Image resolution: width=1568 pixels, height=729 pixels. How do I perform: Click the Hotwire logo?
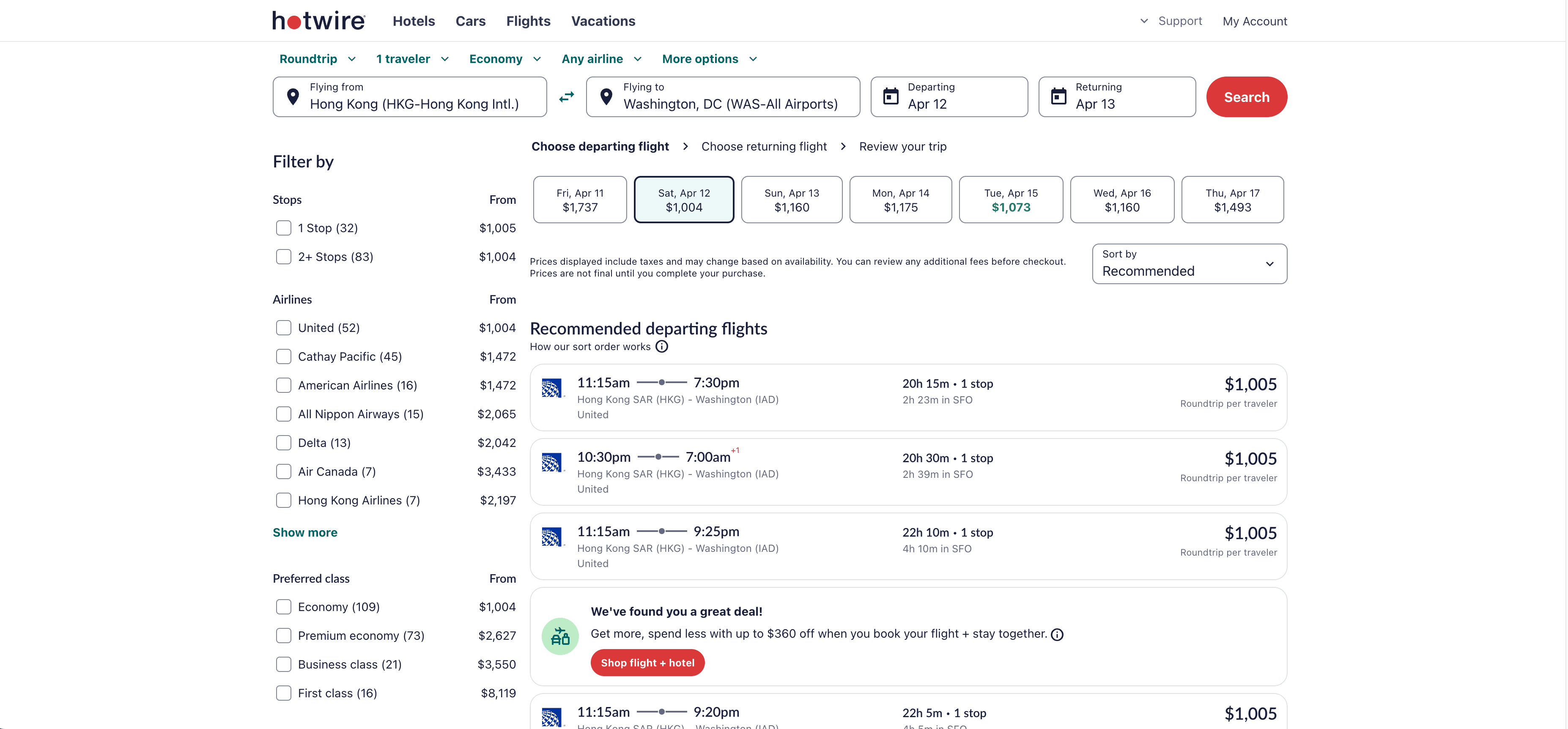[x=318, y=21]
